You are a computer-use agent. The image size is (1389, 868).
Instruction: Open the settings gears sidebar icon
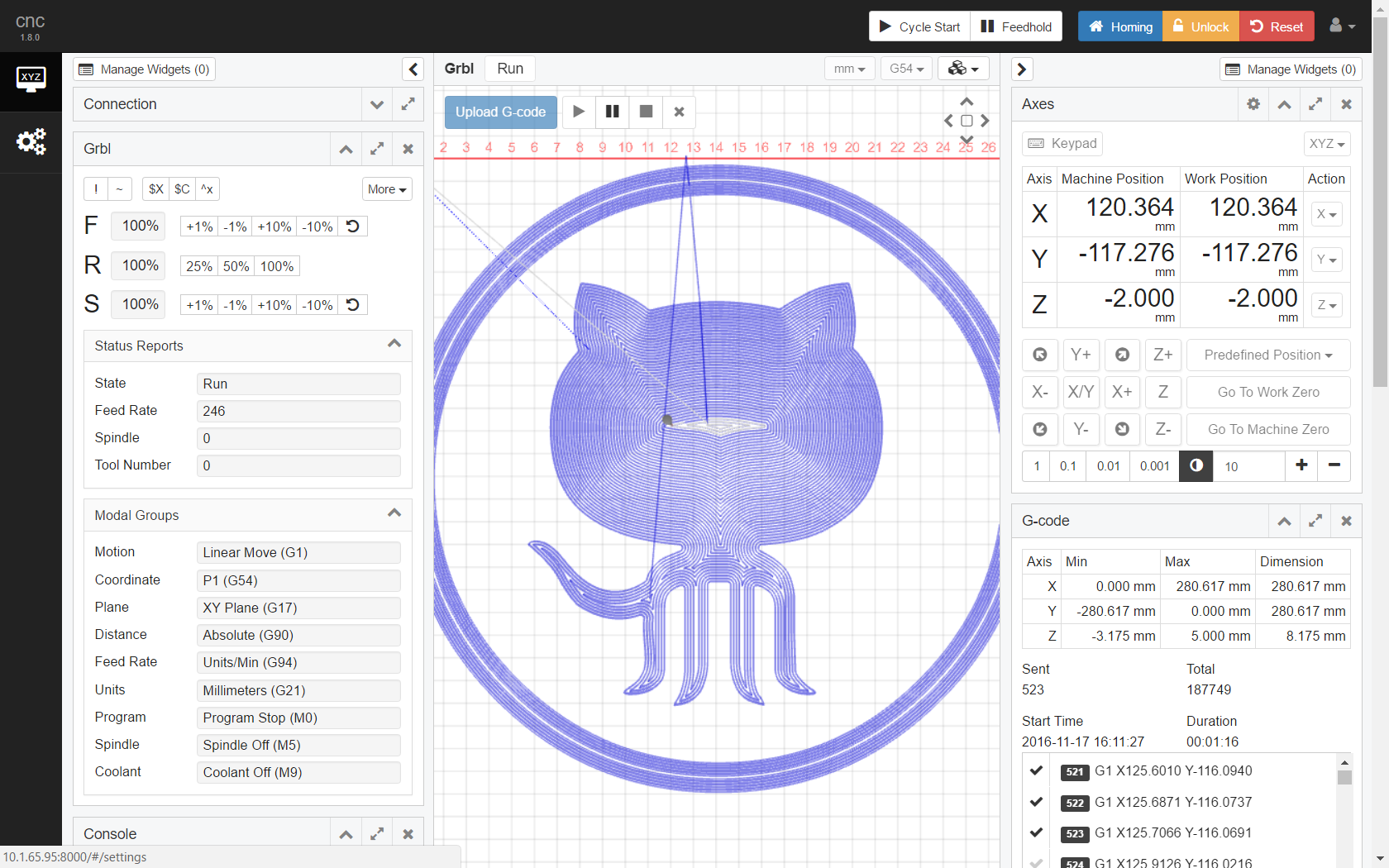point(31,142)
